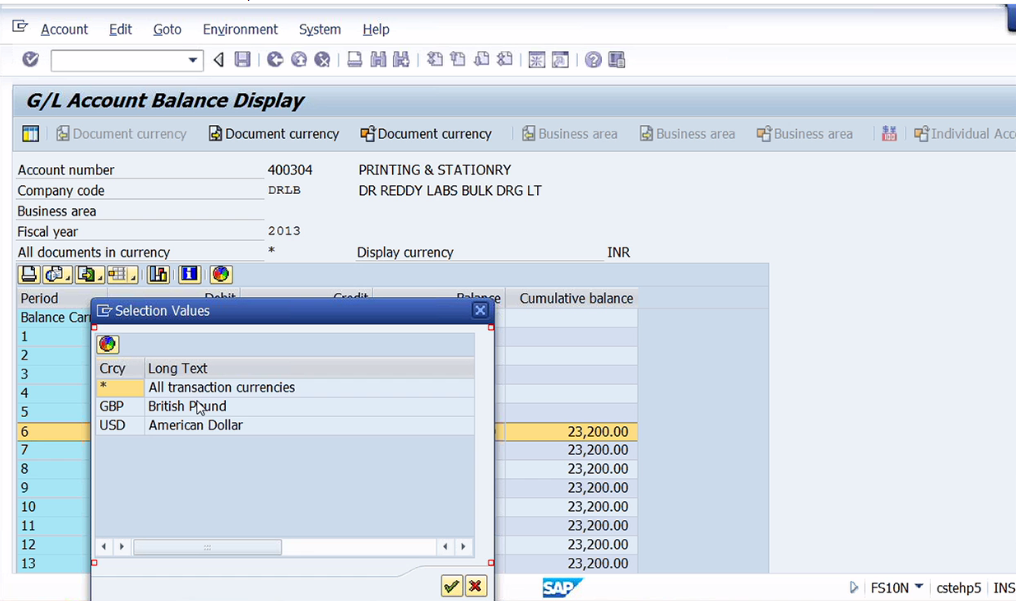This screenshot has height=601, width=1016.
Task: Open the Help question mark icon
Action: (x=593, y=60)
